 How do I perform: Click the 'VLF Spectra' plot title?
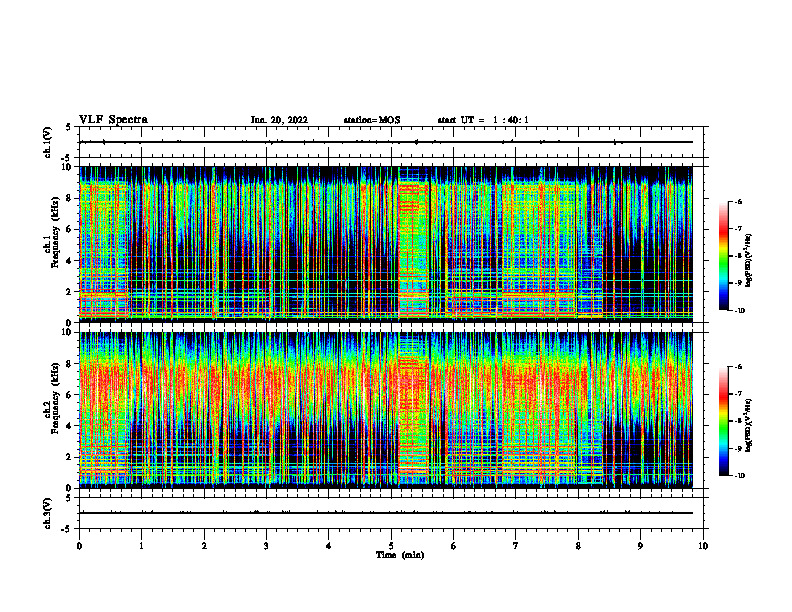pos(113,120)
